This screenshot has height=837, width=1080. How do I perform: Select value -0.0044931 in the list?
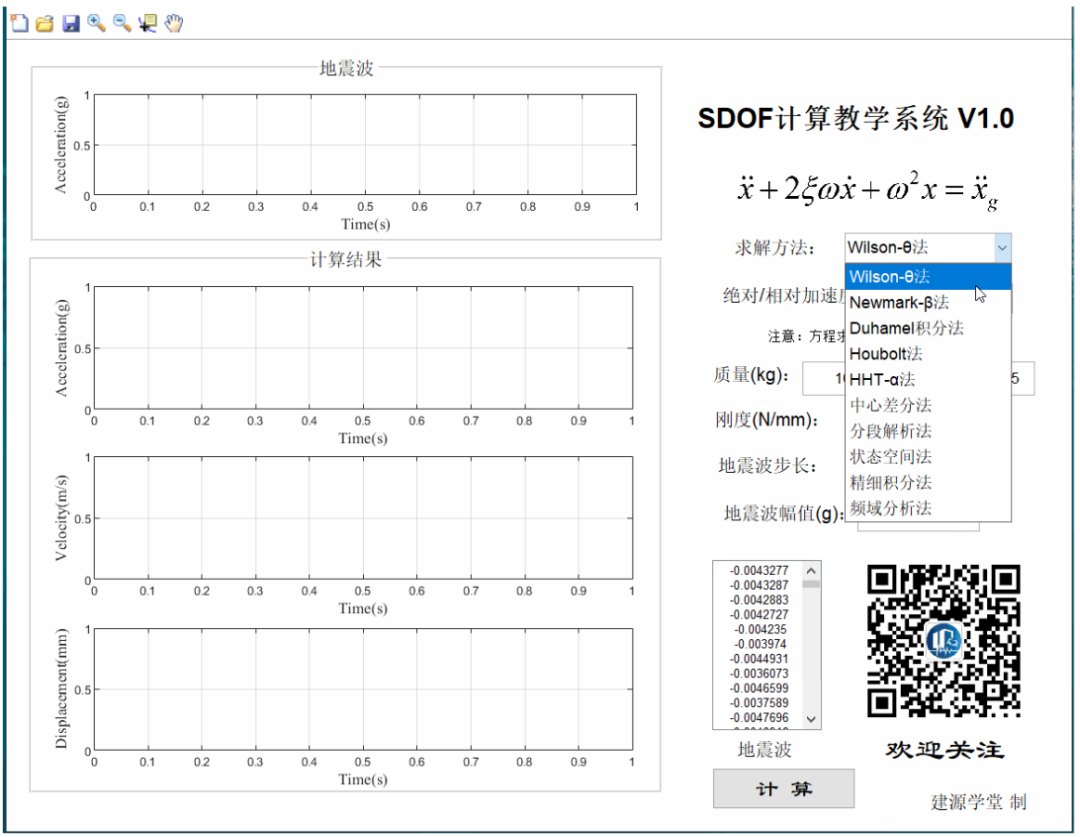759,659
